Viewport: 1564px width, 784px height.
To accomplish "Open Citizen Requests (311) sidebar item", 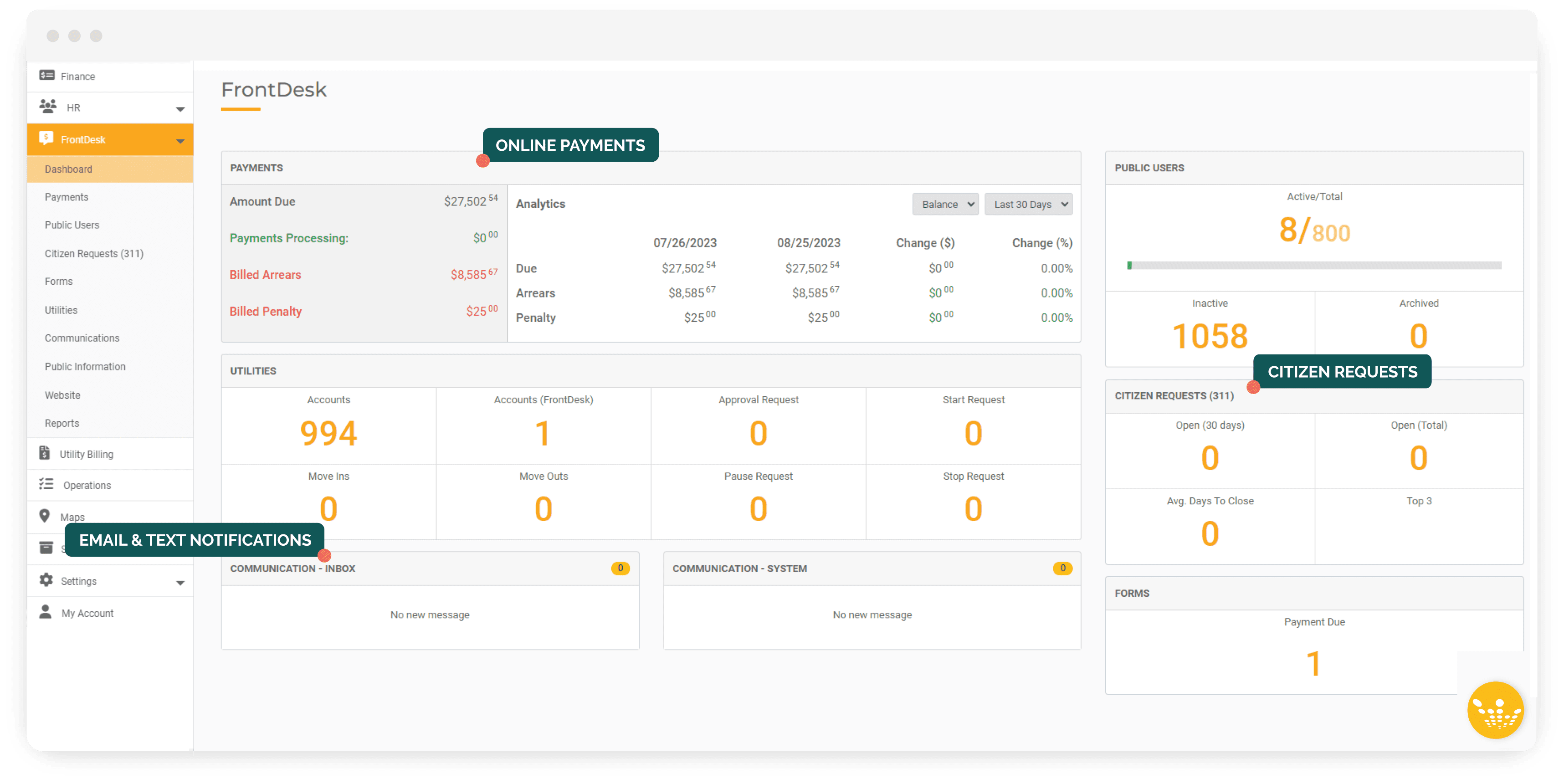I will pyautogui.click(x=93, y=254).
